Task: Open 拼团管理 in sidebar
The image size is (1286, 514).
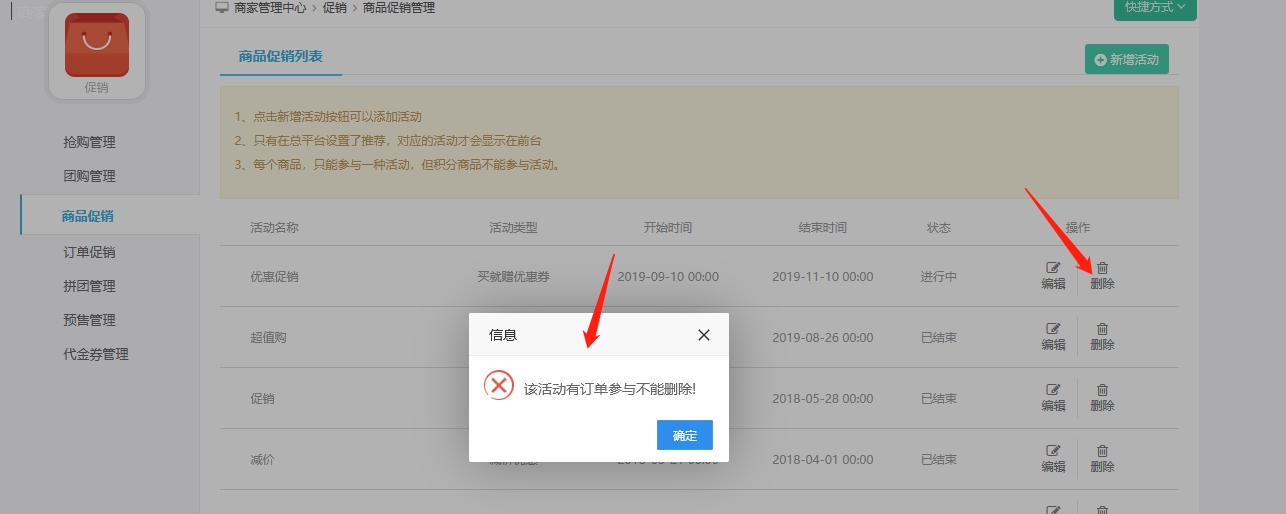Action: click(x=89, y=286)
